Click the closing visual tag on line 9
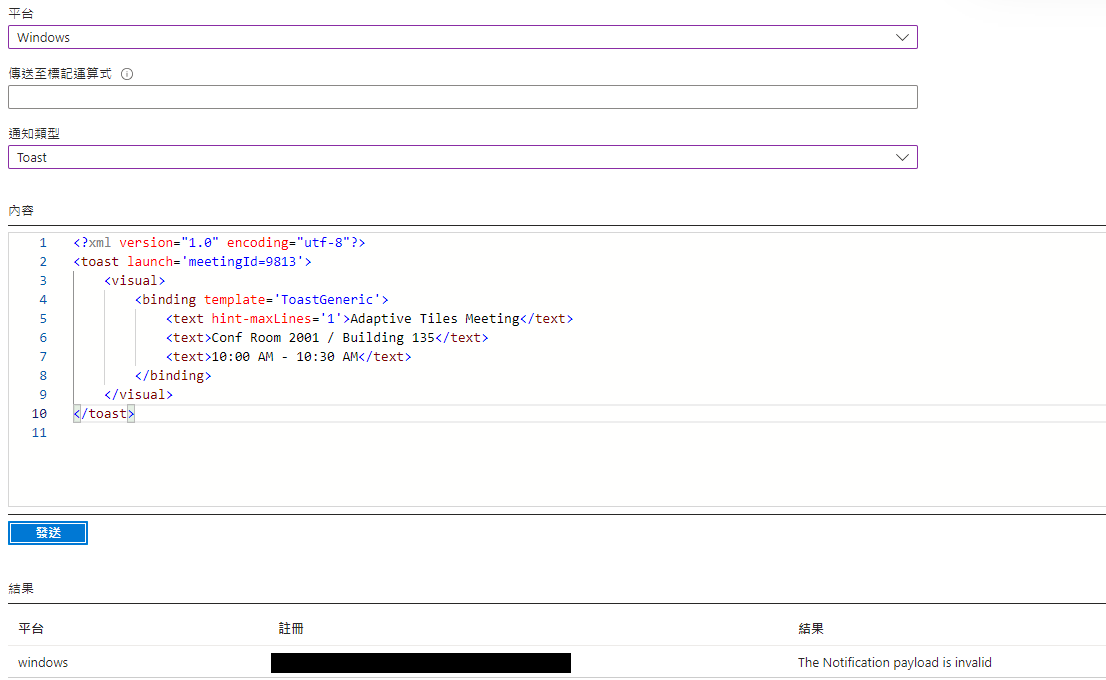Image resolution: width=1106 pixels, height=680 pixels. click(138, 395)
